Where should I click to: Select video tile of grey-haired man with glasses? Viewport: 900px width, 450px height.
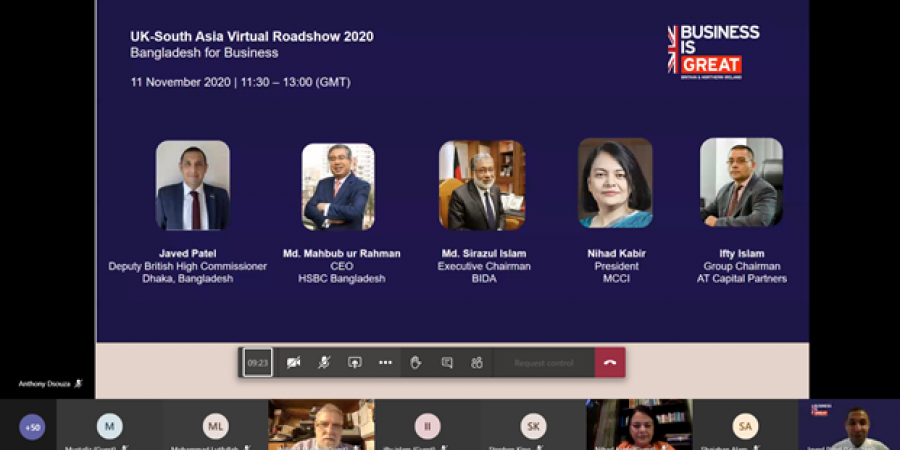point(321,425)
